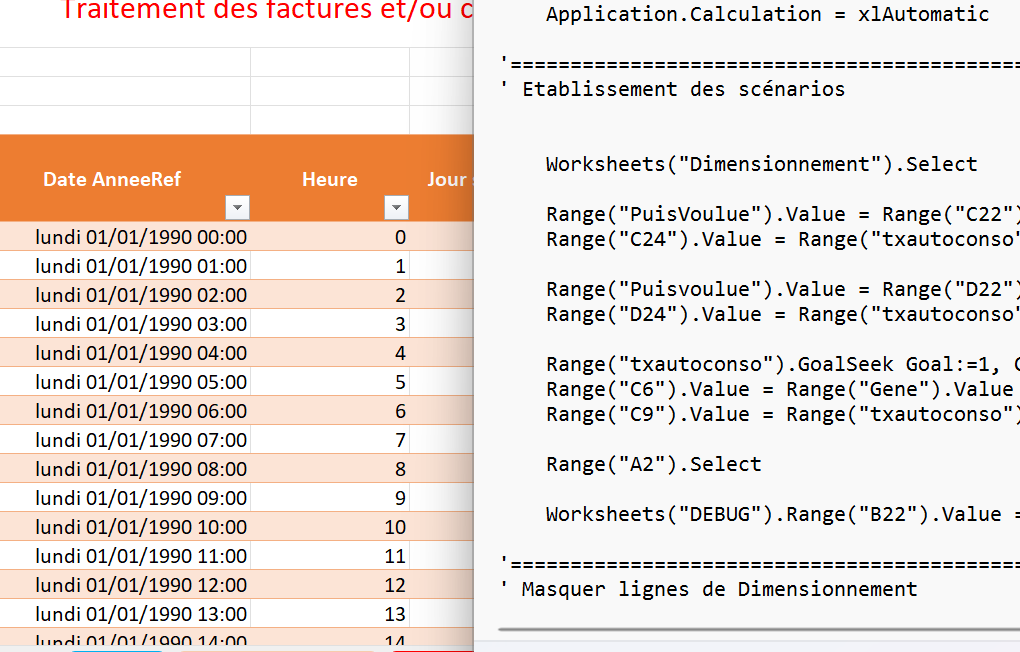
Task: Select the cell lundi 01/01/1990 05:00
Action: coord(140,382)
